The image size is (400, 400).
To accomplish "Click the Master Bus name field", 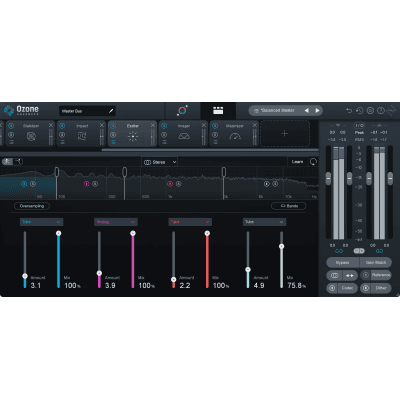I will pos(87,111).
